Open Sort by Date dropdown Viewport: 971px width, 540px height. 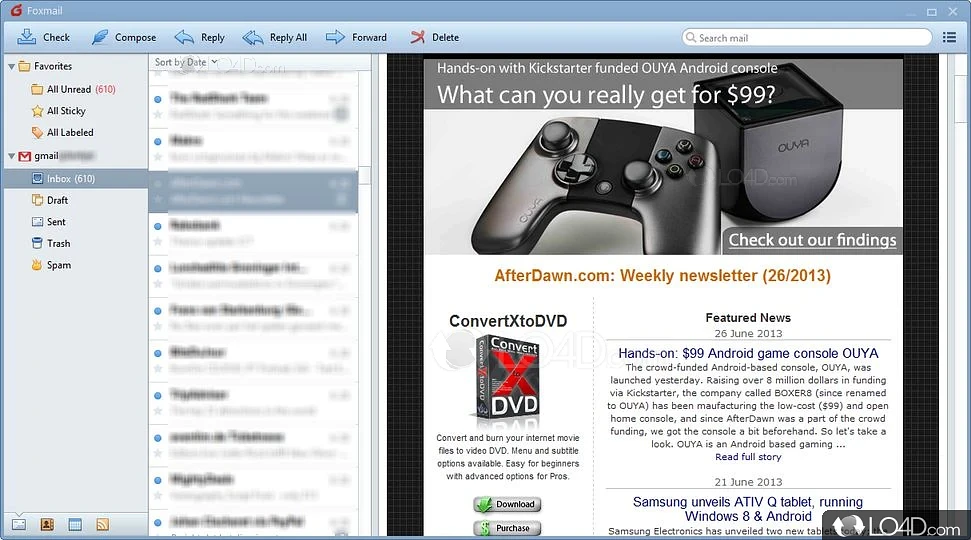coord(186,62)
